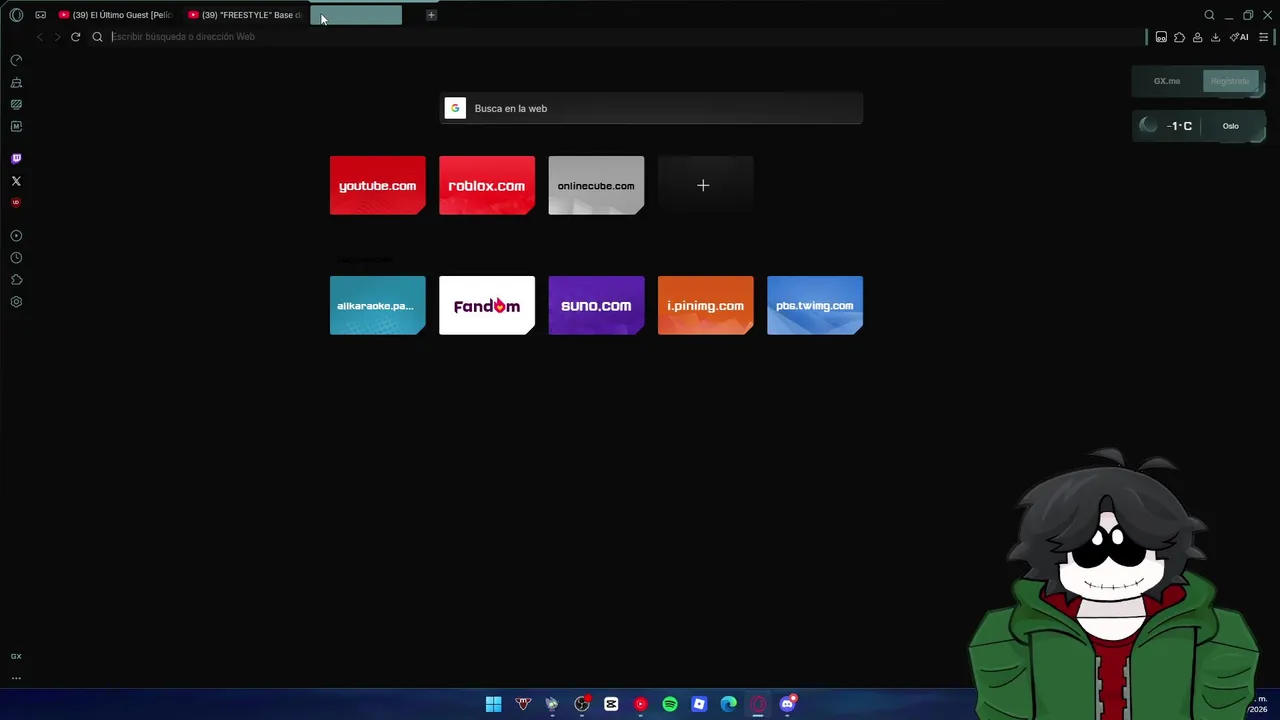Click the address bar search magnifier icon
This screenshot has width=1280, height=720.
click(97, 37)
